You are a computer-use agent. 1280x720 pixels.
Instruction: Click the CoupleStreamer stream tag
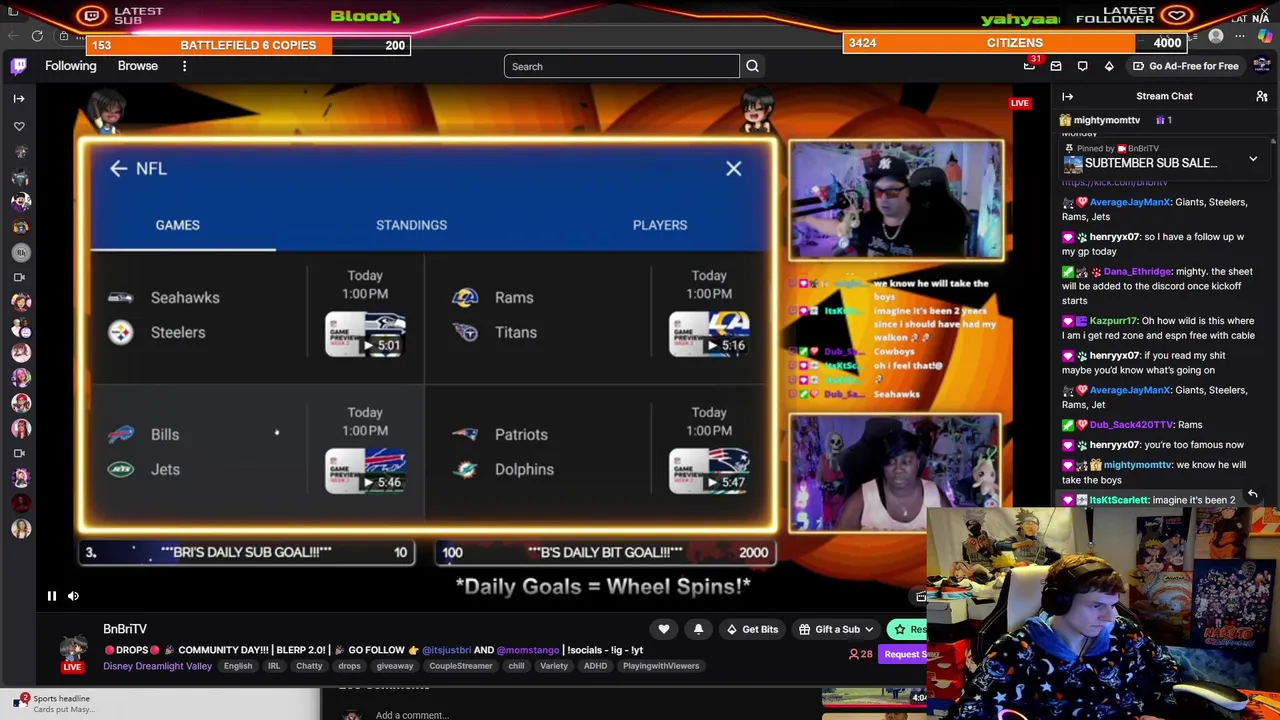461,666
